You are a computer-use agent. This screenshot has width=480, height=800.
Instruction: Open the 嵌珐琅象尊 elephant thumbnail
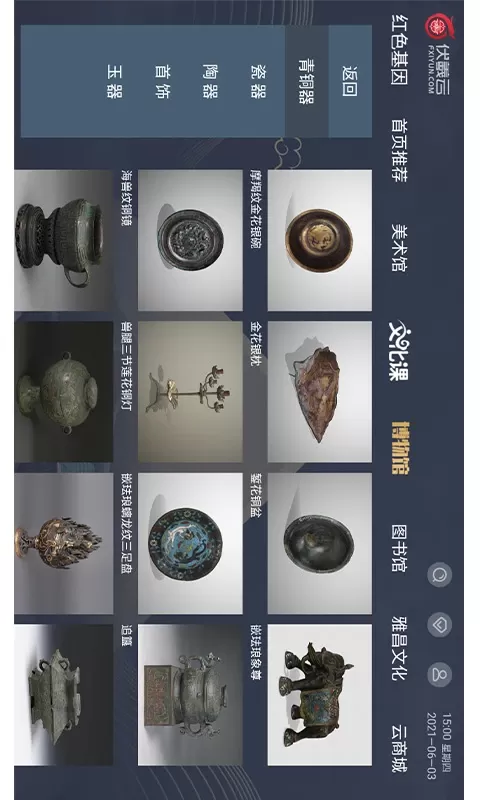pos(320,695)
